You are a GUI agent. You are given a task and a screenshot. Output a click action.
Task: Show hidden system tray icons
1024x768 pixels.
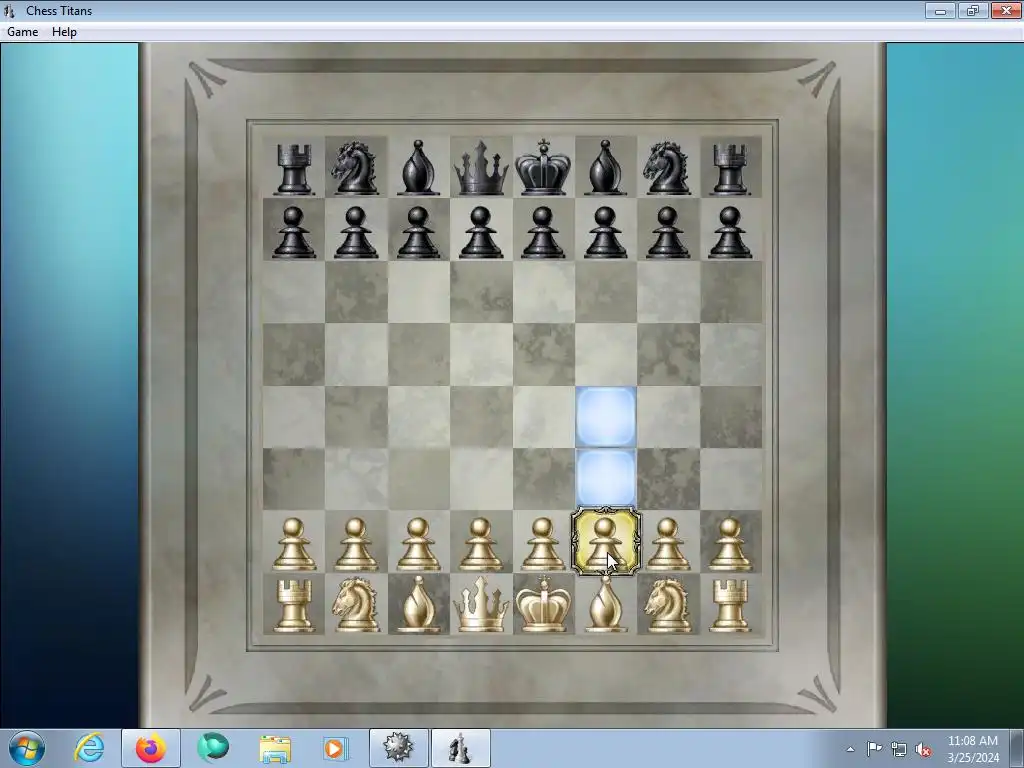pyautogui.click(x=850, y=749)
